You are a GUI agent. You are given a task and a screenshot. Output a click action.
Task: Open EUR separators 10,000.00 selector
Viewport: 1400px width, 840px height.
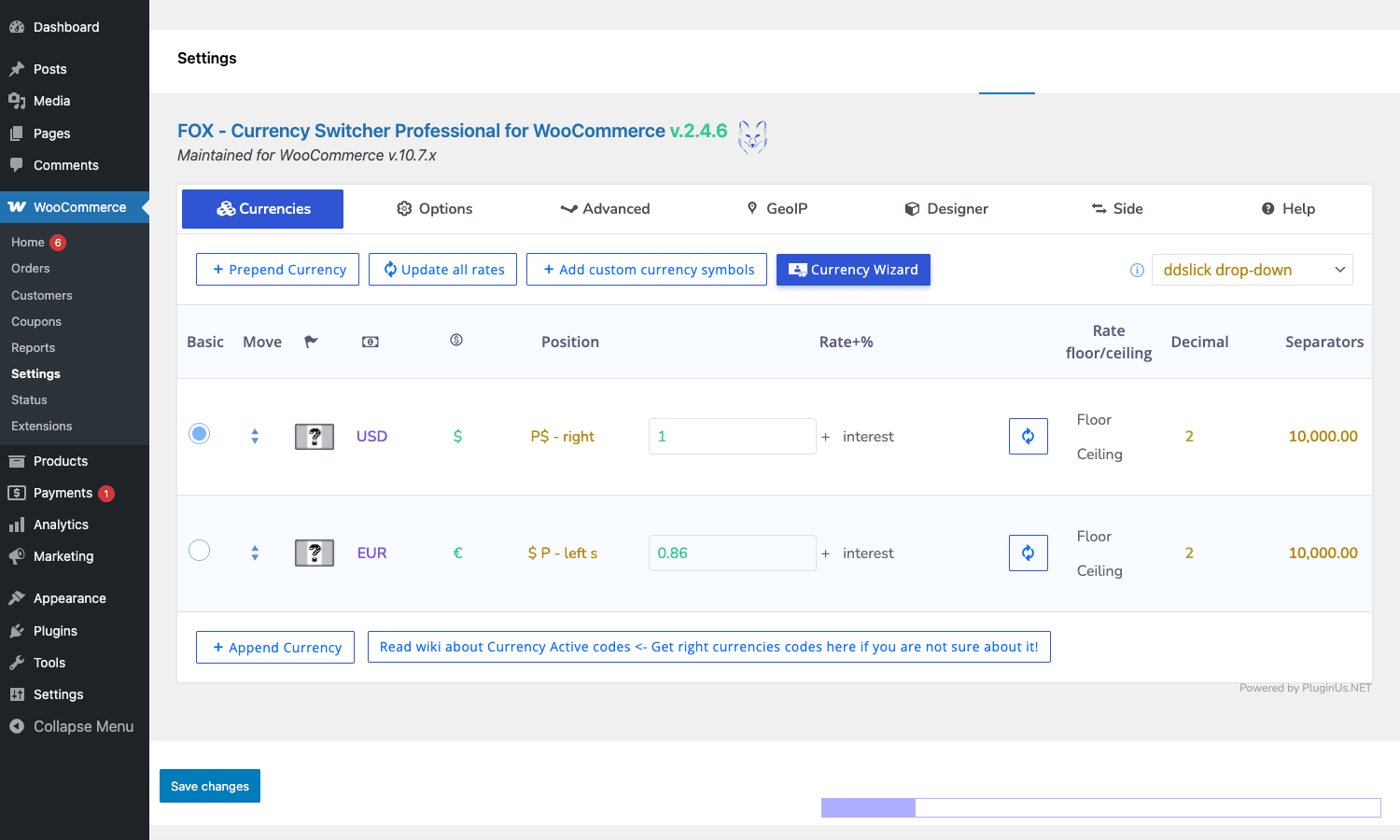pos(1323,553)
